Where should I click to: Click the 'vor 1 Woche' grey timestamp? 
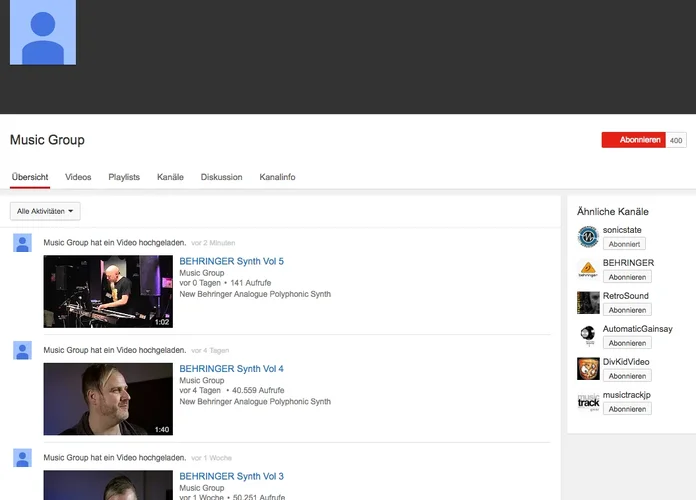[x=211, y=458]
